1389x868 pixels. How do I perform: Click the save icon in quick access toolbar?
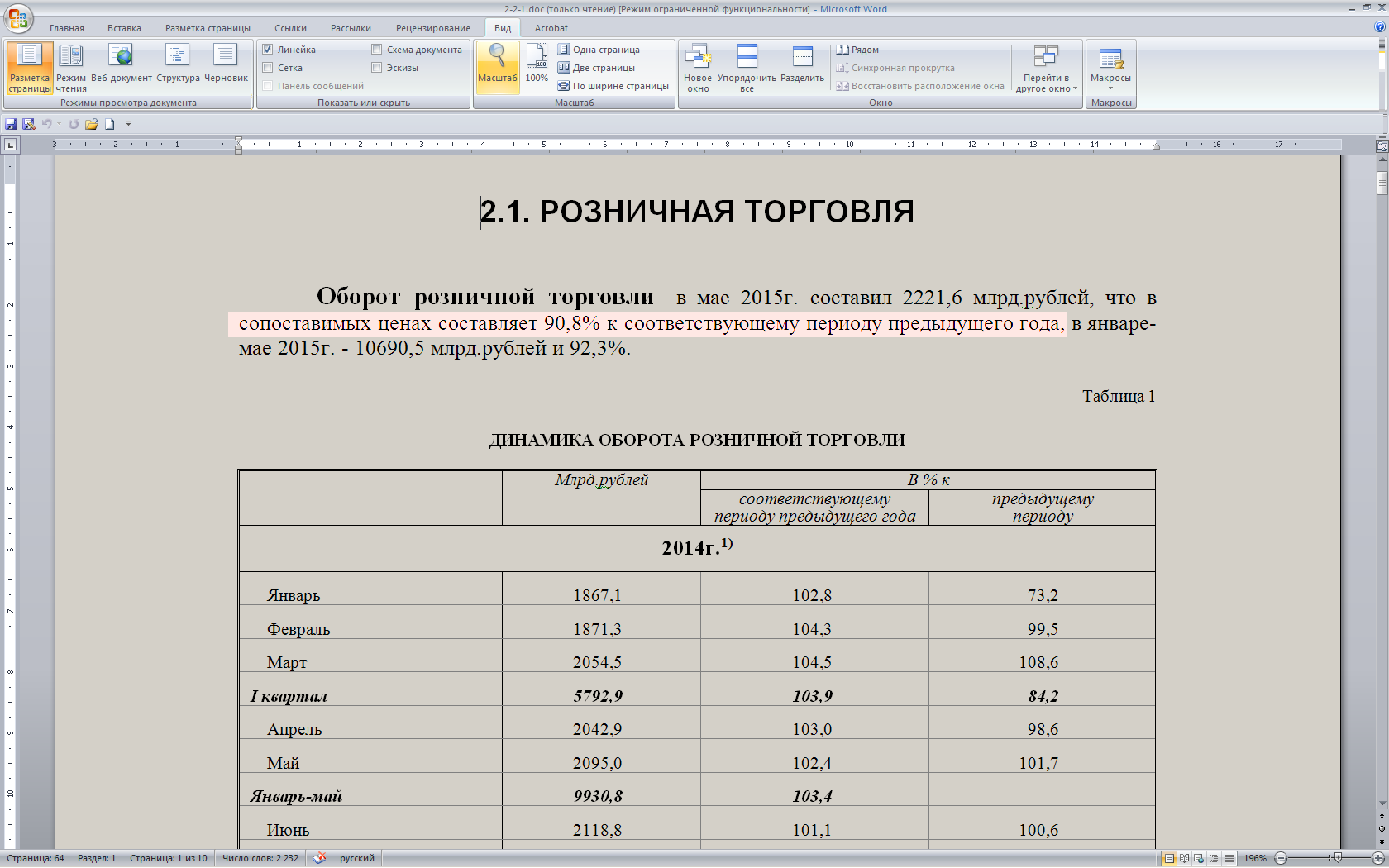click(11, 124)
